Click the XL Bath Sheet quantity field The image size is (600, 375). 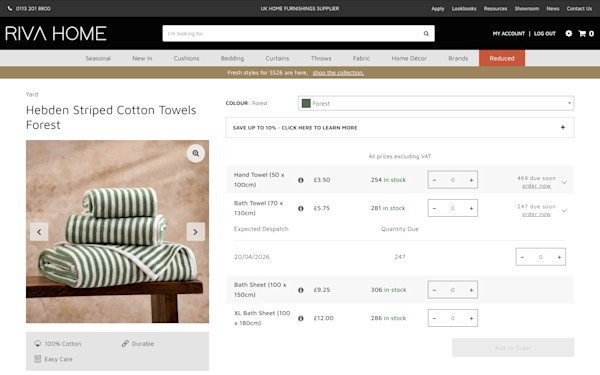[x=453, y=318]
